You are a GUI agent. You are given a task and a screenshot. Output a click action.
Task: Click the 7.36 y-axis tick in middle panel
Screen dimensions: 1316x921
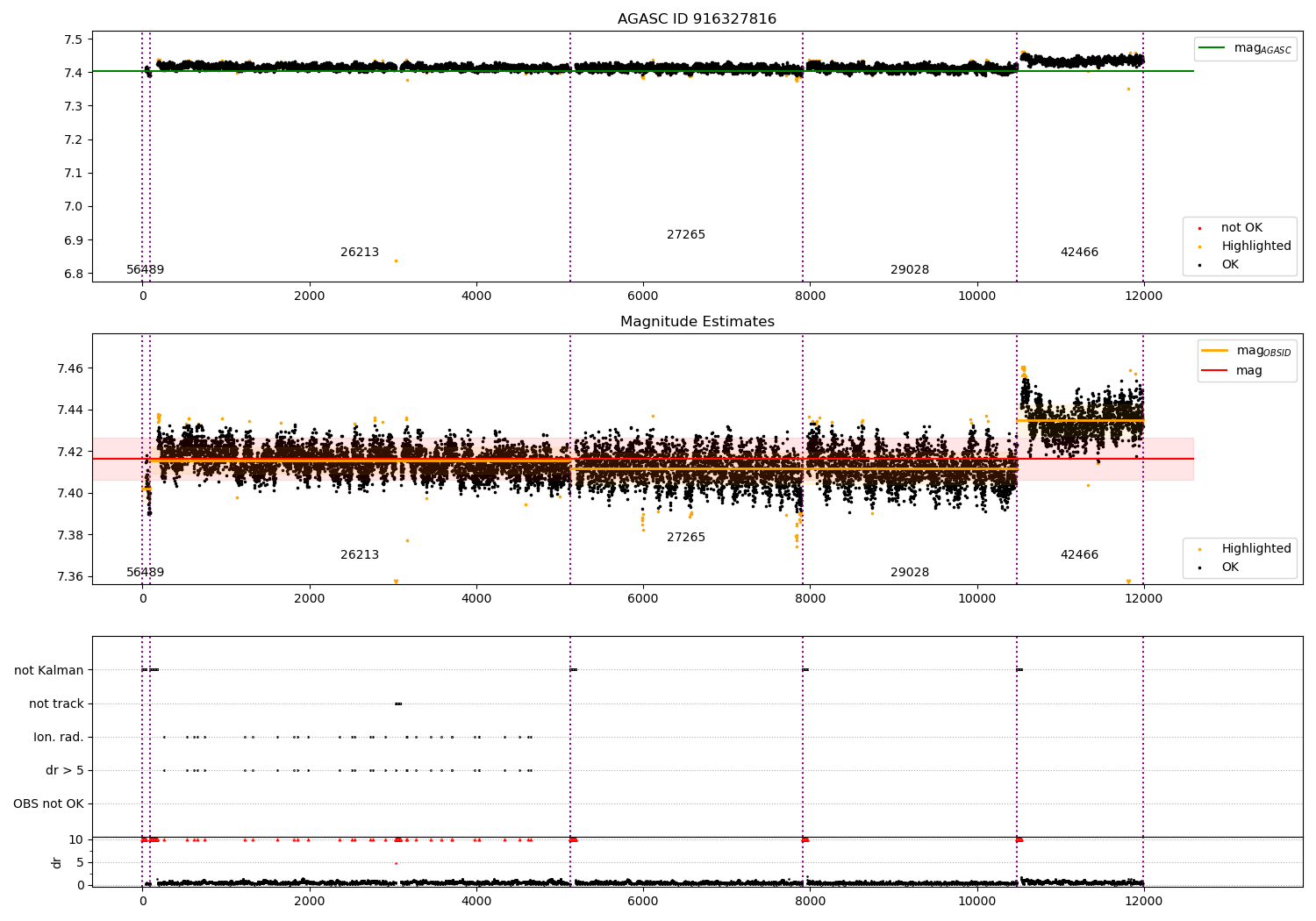point(70,577)
